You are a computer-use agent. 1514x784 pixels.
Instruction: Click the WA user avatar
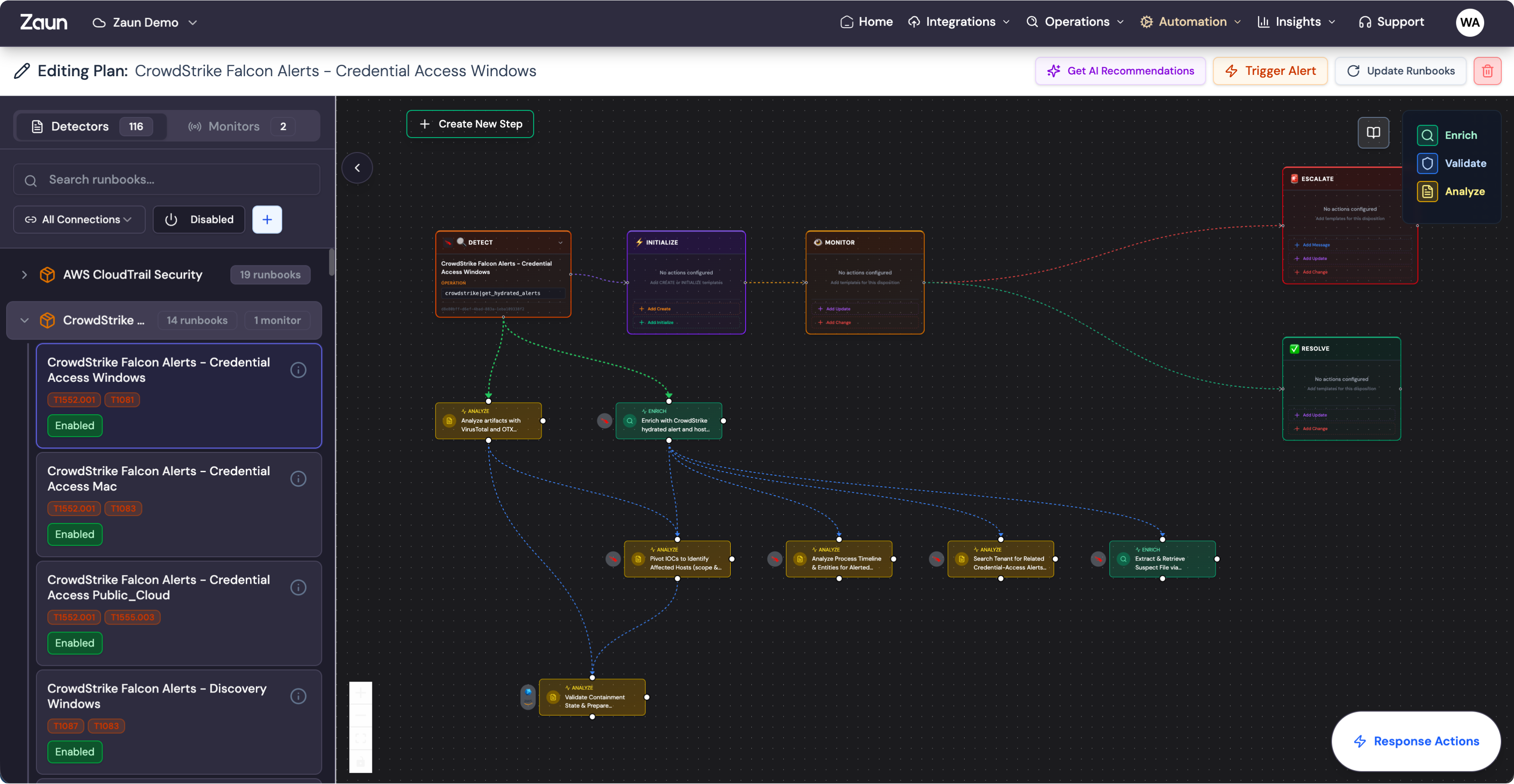[1469, 22]
